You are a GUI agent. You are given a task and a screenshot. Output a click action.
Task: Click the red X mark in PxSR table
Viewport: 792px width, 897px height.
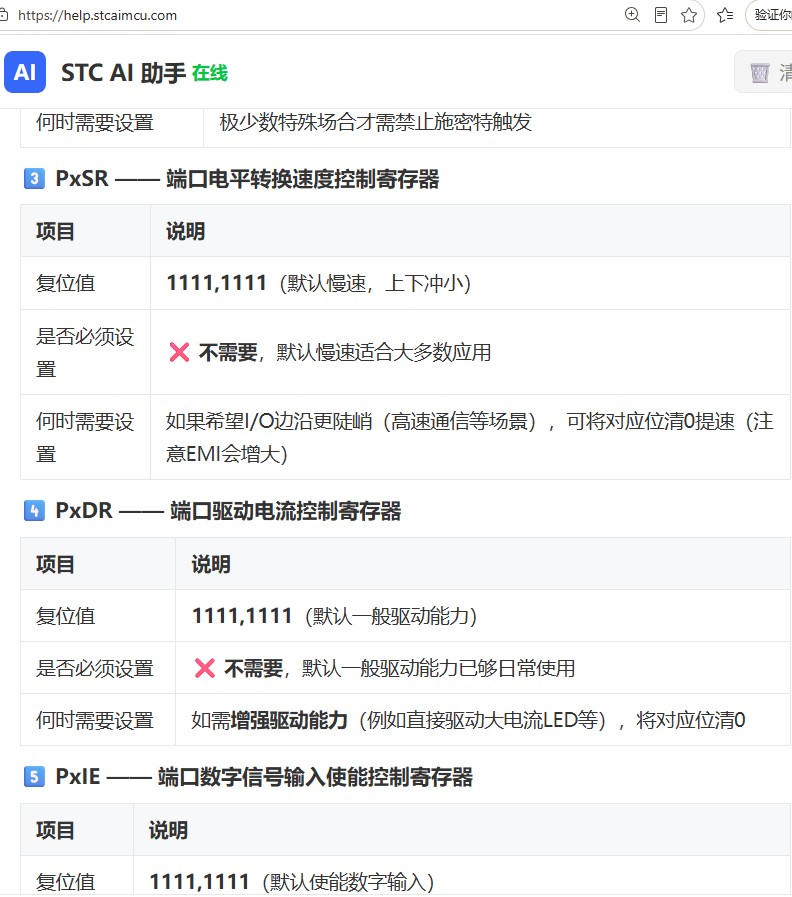pyautogui.click(x=179, y=352)
